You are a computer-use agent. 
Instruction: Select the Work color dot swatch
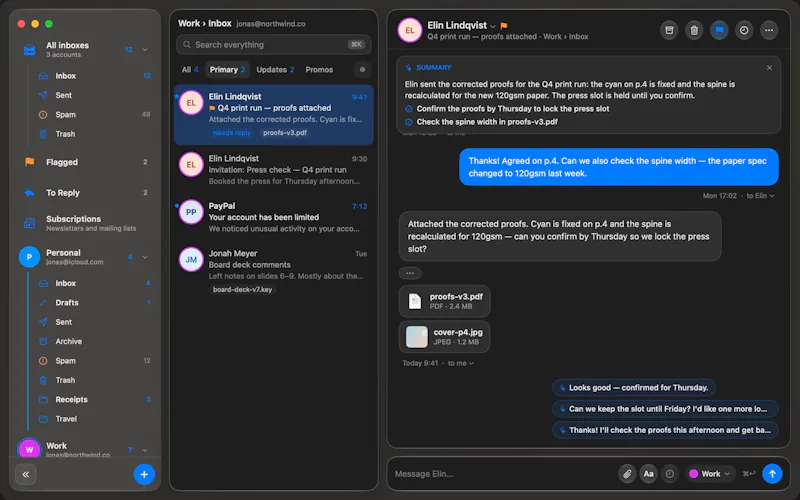click(693, 474)
